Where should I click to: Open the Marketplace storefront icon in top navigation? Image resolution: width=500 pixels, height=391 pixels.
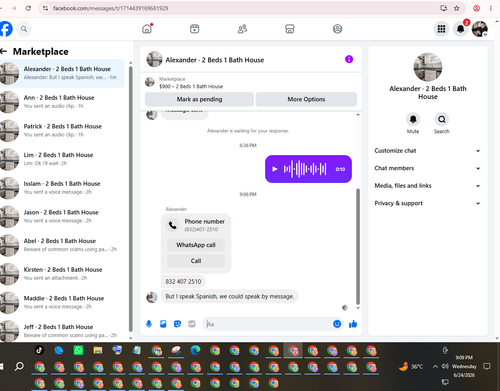[x=290, y=29]
